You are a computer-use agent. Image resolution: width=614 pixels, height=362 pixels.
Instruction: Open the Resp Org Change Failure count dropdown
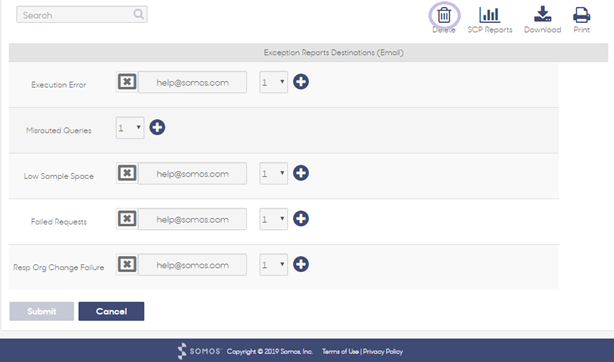(273, 265)
